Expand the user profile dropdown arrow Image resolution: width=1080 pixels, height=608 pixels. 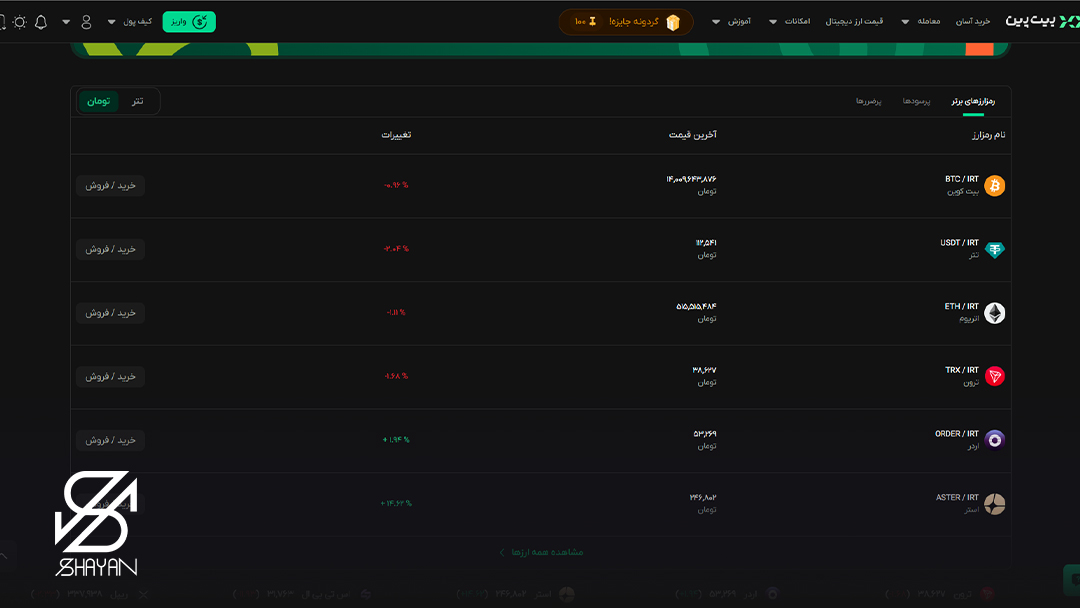pos(66,20)
